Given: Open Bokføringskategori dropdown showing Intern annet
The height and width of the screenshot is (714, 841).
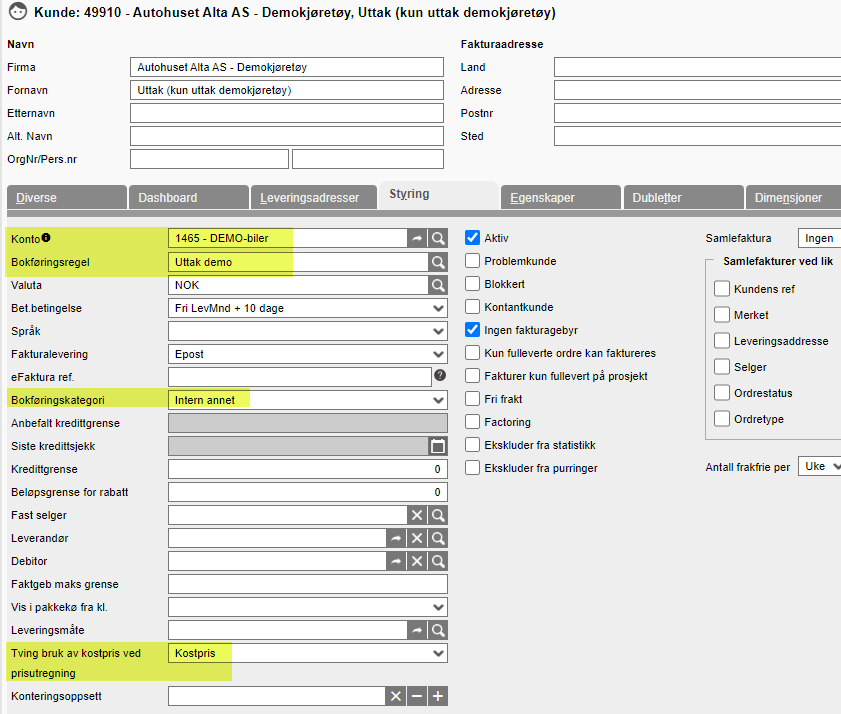Looking at the screenshot, I should click(x=307, y=400).
